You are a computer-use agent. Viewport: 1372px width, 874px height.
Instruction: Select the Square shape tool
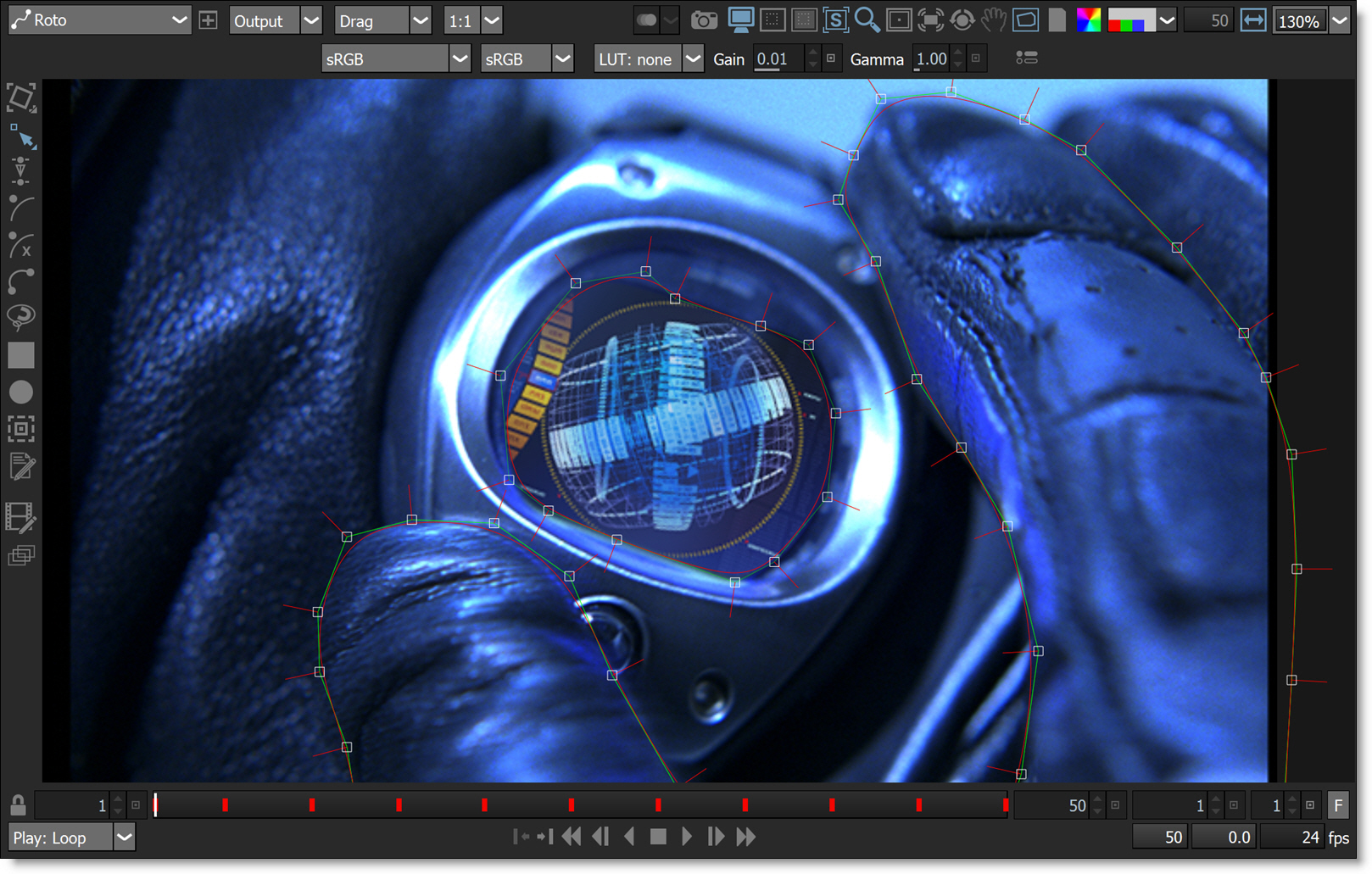click(x=21, y=355)
